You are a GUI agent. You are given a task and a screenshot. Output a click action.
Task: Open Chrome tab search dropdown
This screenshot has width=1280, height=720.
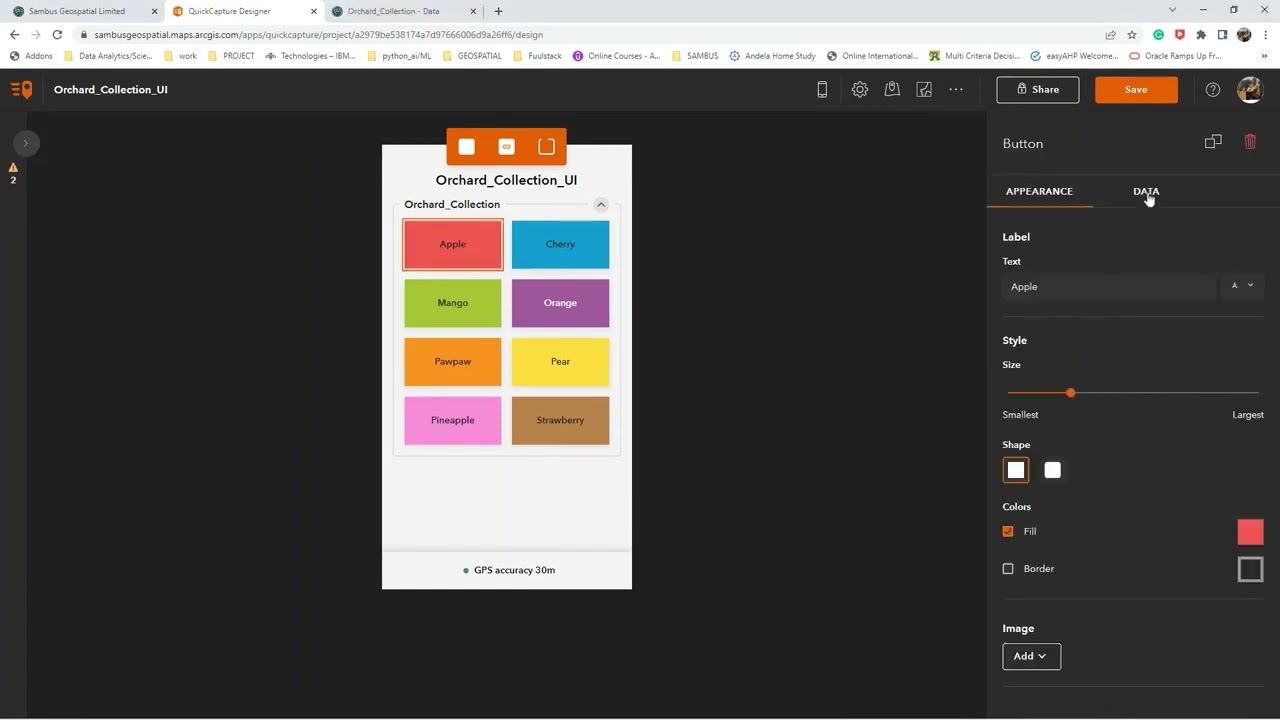(1172, 10)
